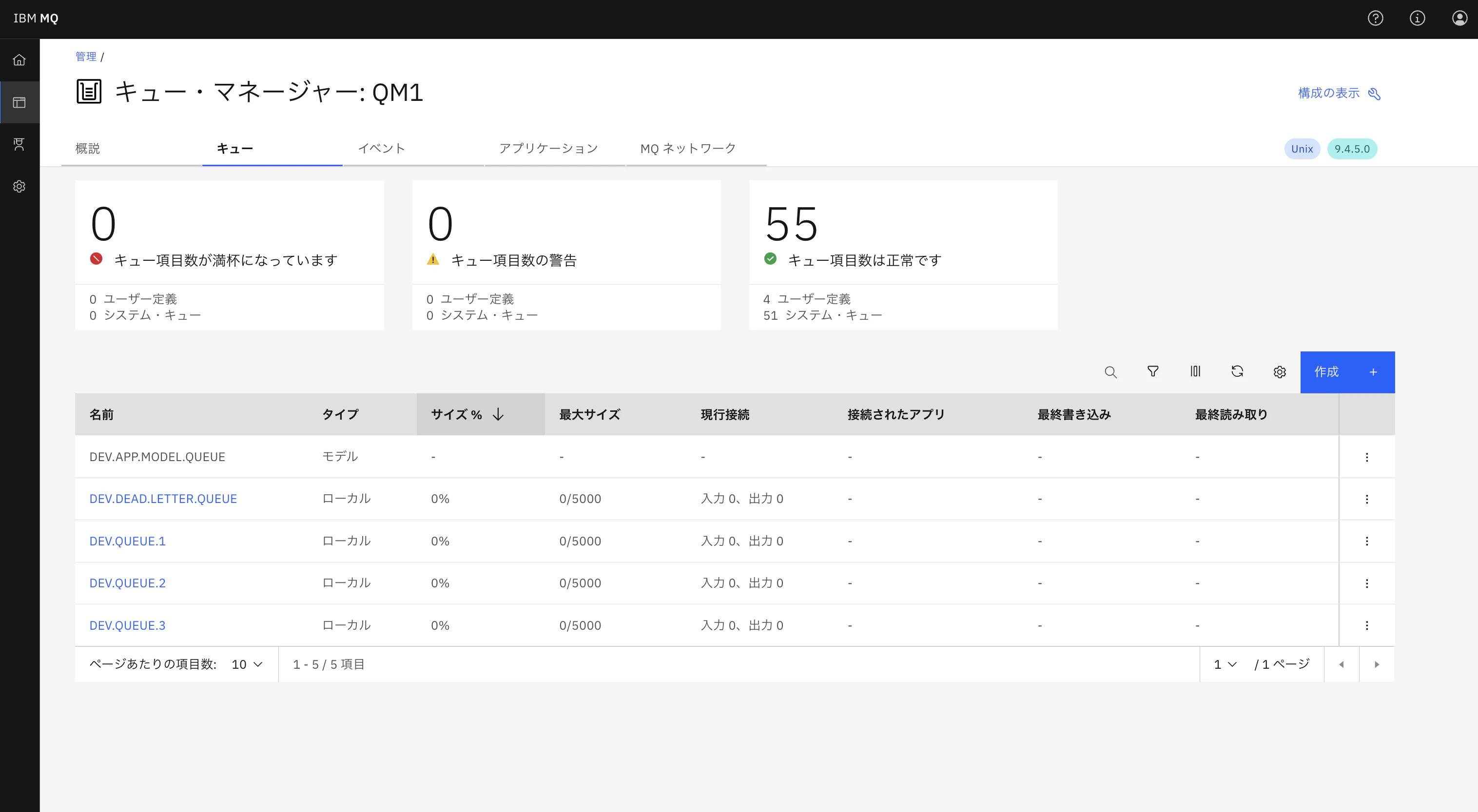The height and width of the screenshot is (812, 1478).
Task: Open DEV.QUEUE.2 queue link
Action: point(127,583)
